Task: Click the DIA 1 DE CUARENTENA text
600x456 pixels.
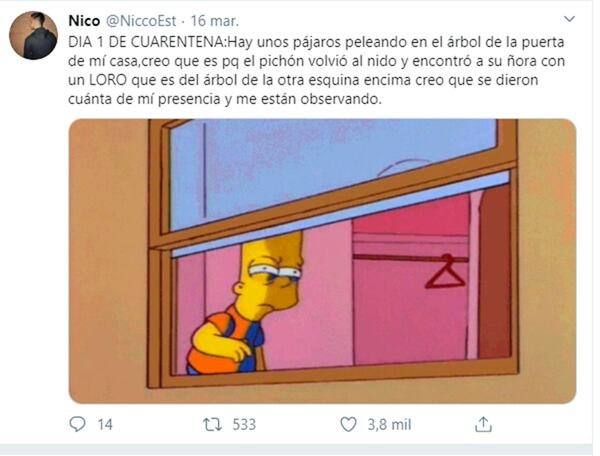Action: pyautogui.click(x=147, y=42)
